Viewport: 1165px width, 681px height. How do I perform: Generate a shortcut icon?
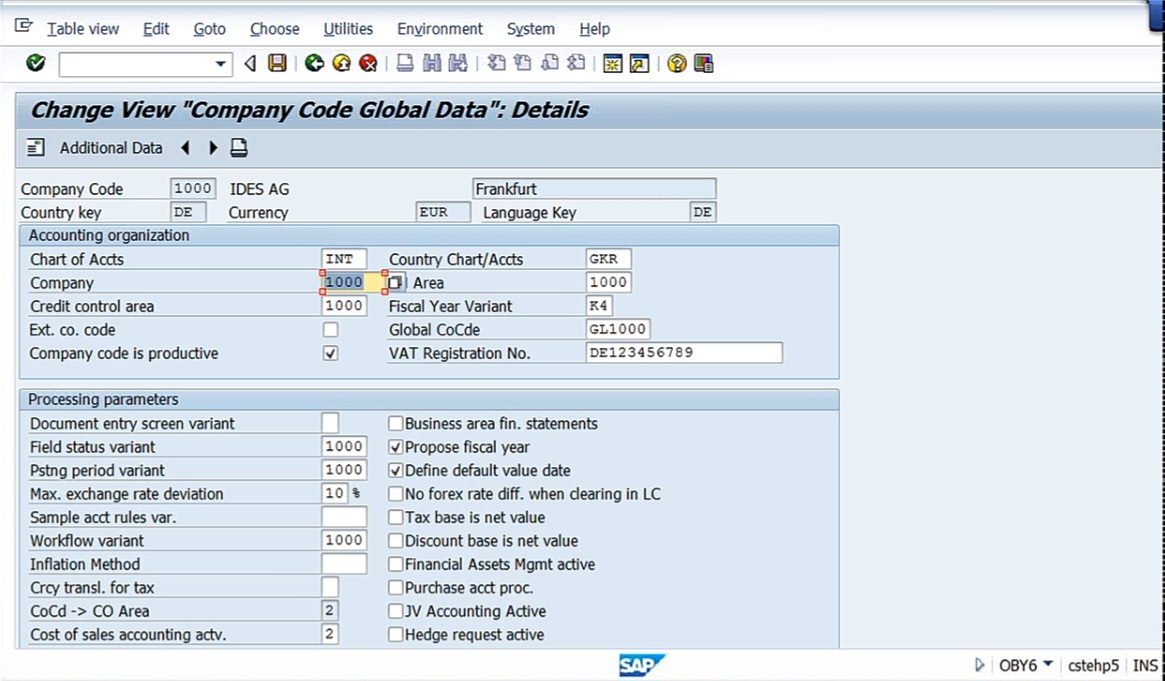(x=639, y=63)
